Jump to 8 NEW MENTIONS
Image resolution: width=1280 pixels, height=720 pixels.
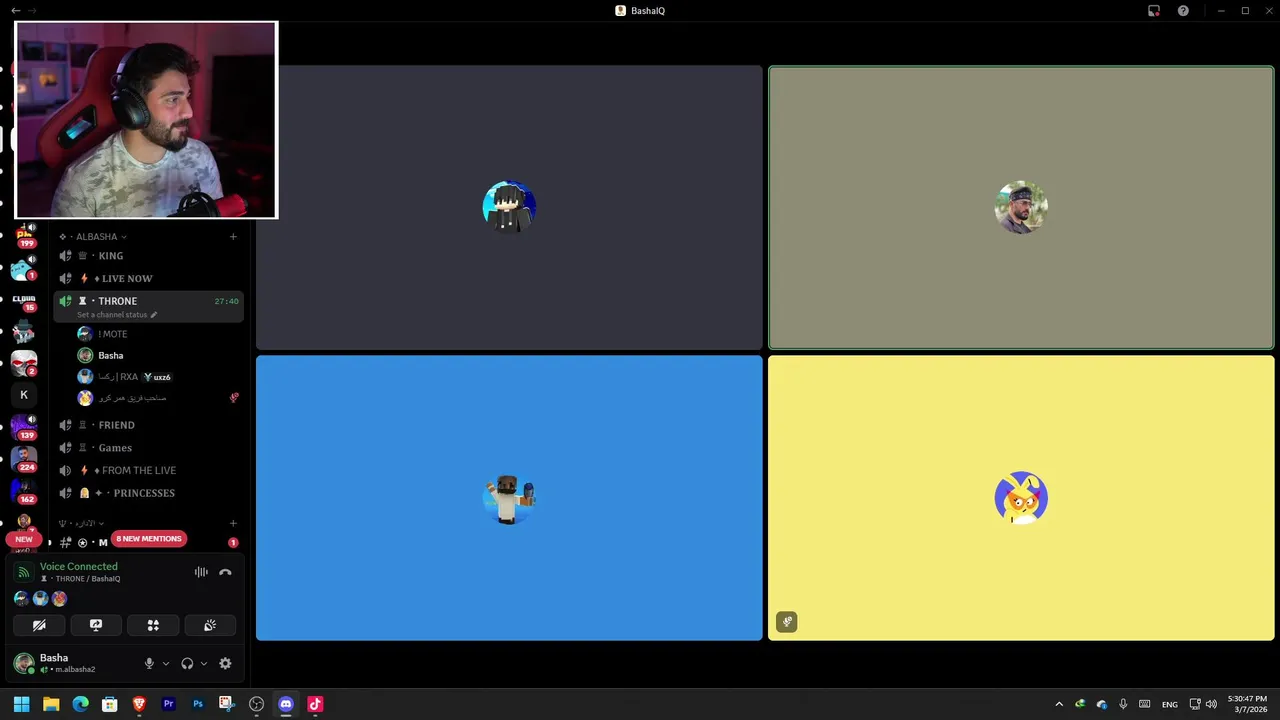click(x=149, y=539)
